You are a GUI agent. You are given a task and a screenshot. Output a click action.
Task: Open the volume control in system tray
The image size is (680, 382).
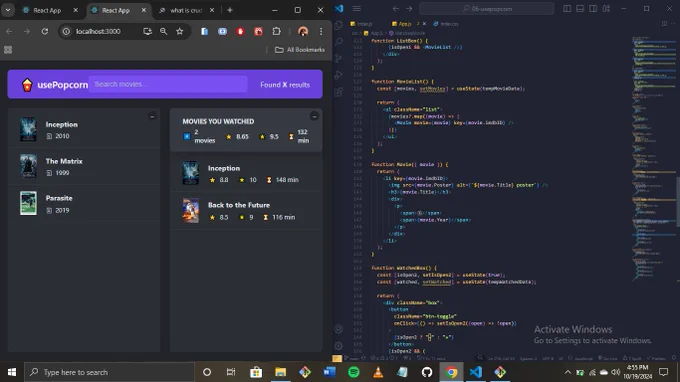point(615,372)
